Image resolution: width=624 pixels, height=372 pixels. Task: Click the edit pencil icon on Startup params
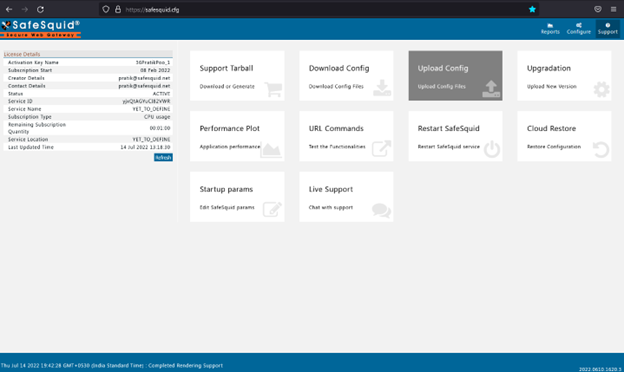click(272, 209)
